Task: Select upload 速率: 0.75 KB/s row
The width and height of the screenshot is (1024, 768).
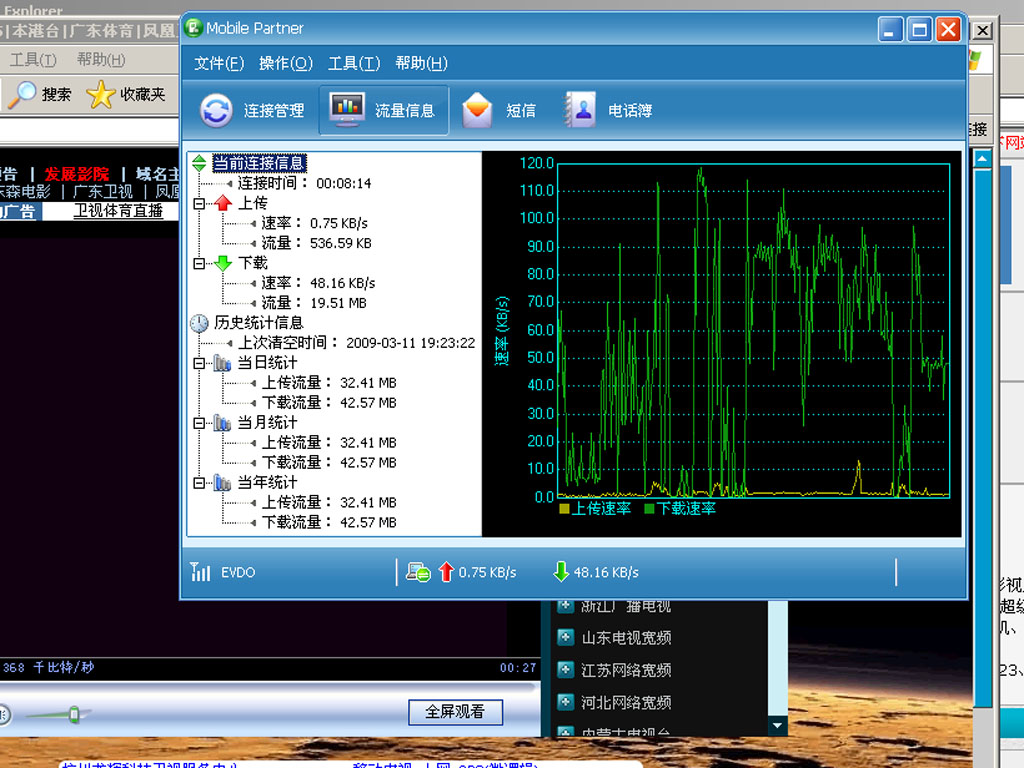Action: tap(315, 223)
